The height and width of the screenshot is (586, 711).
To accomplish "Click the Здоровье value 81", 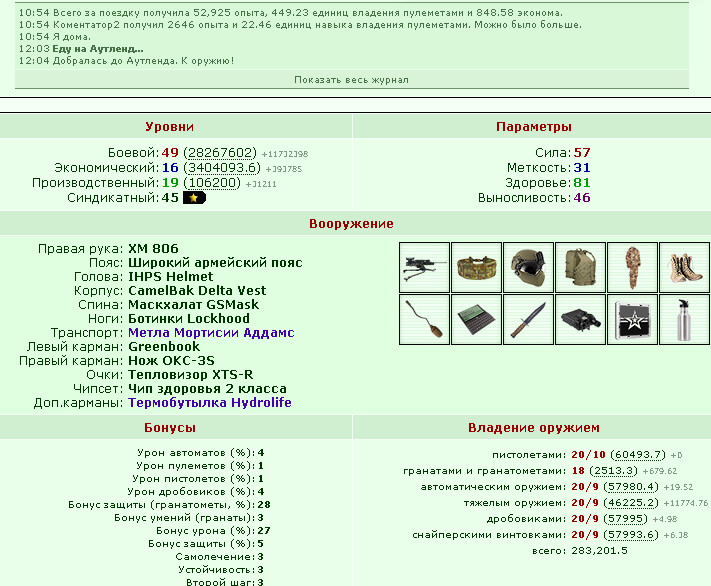I will pos(582,183).
